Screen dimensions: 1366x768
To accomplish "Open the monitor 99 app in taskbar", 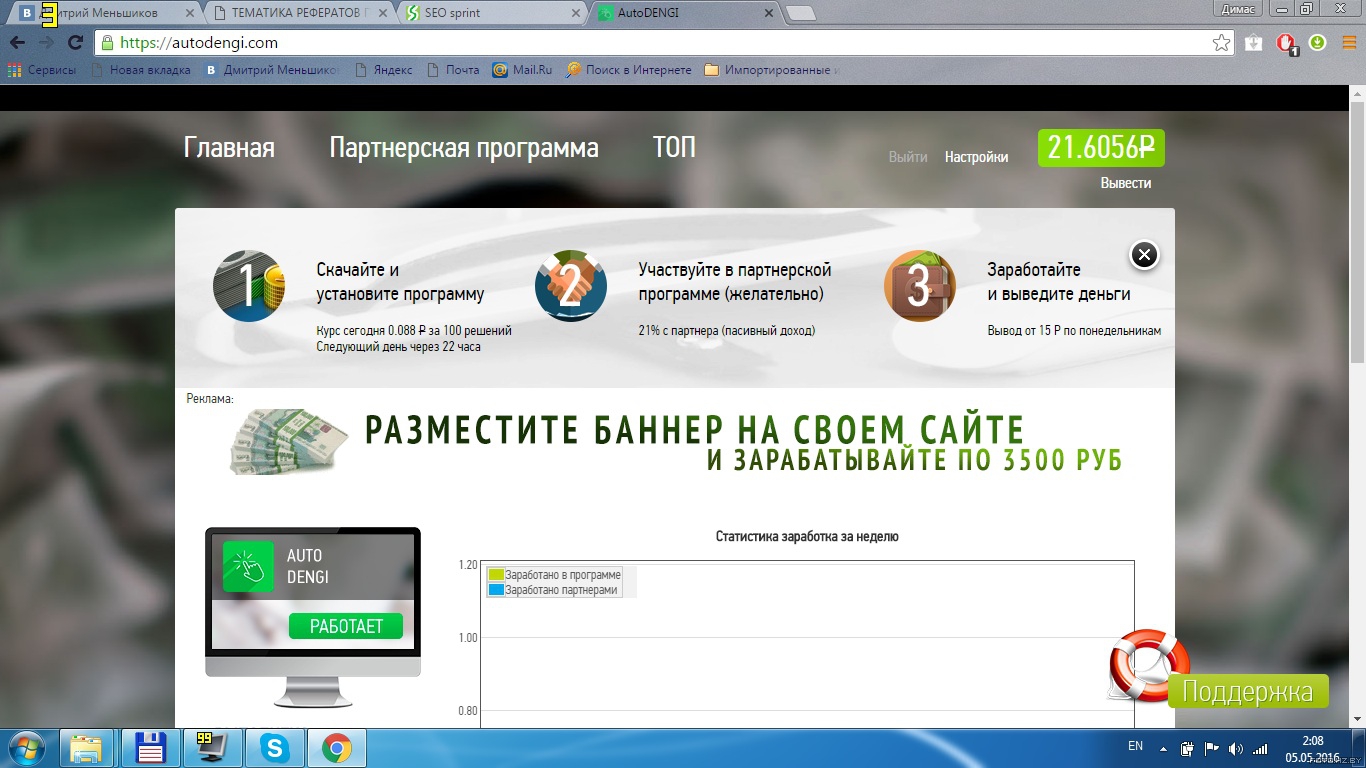I will 213,748.
